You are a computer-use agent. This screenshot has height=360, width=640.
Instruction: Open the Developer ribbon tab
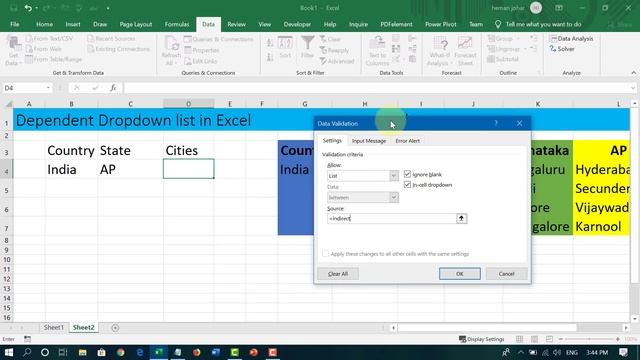(297, 24)
